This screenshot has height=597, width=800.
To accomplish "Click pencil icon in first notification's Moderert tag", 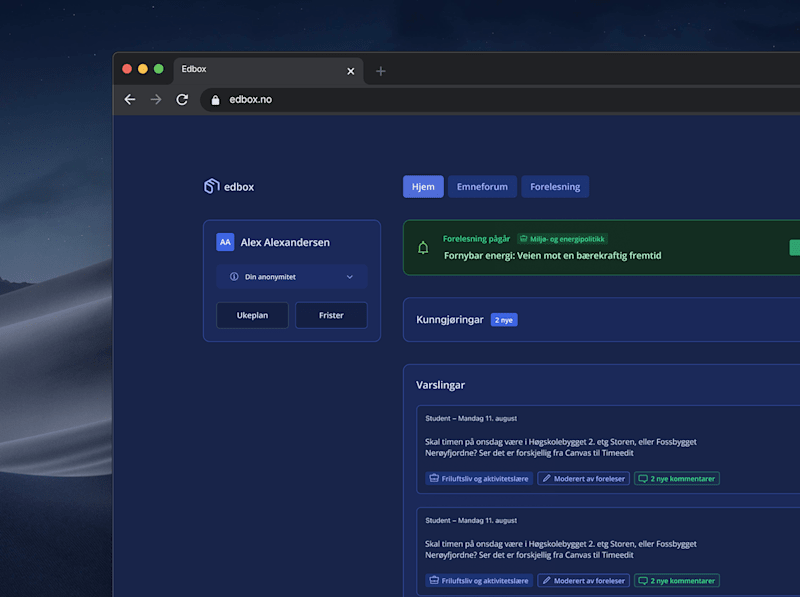I will (x=546, y=478).
